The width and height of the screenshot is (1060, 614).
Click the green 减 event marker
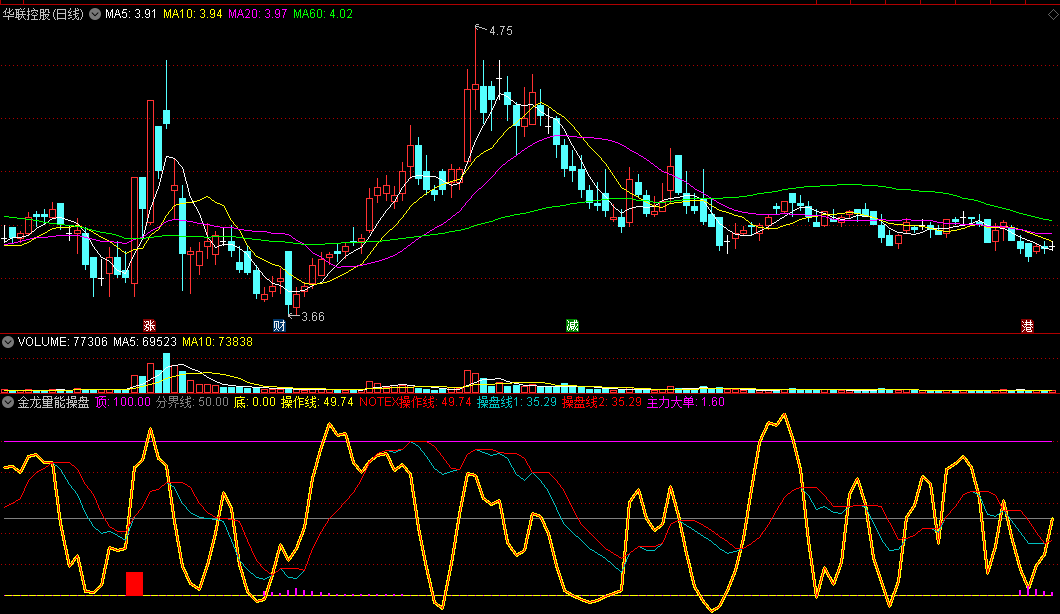(x=573, y=326)
